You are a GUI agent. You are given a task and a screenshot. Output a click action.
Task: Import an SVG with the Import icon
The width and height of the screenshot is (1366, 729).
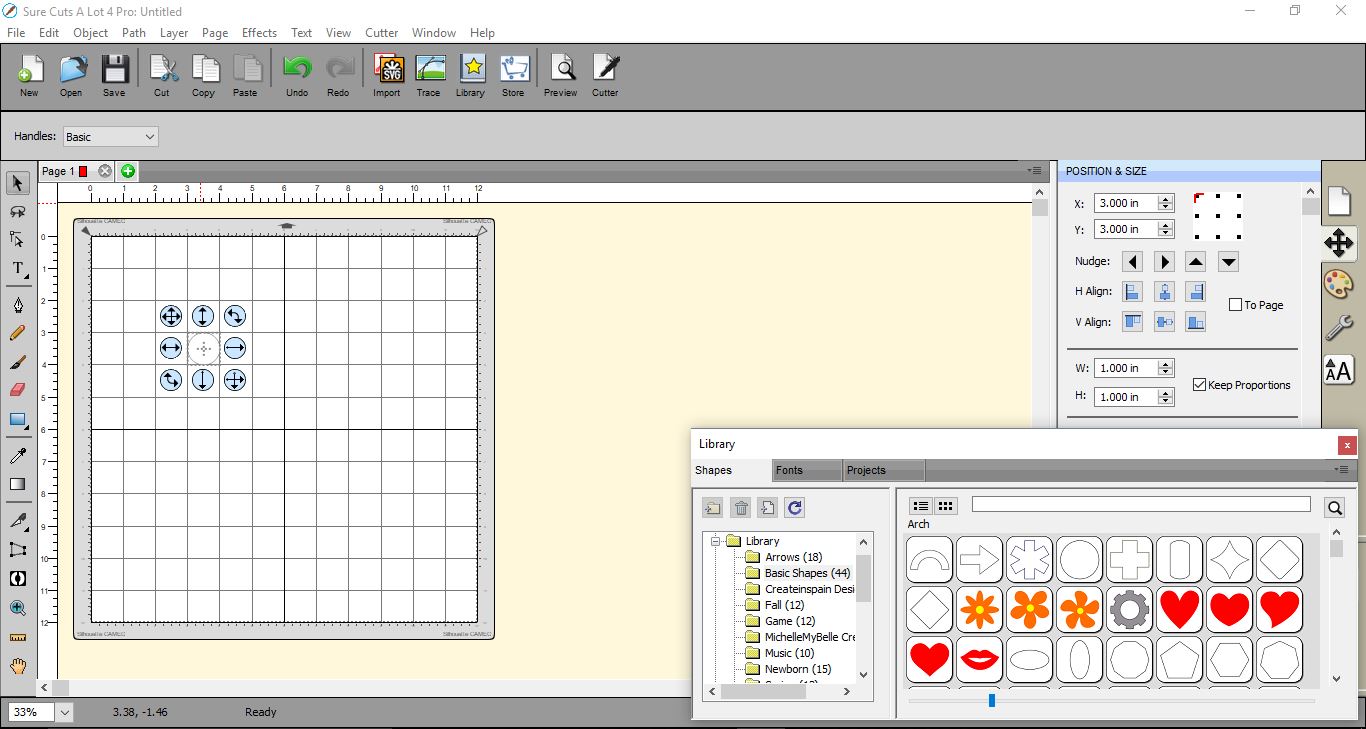(387, 74)
